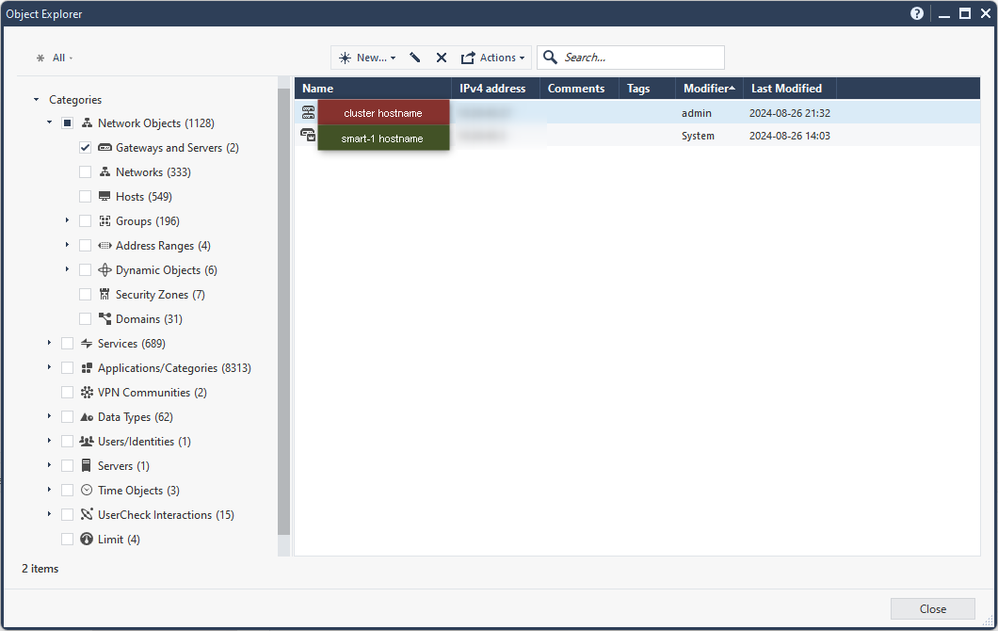
Task: Sort by the Modifier column header
Action: click(x=708, y=88)
